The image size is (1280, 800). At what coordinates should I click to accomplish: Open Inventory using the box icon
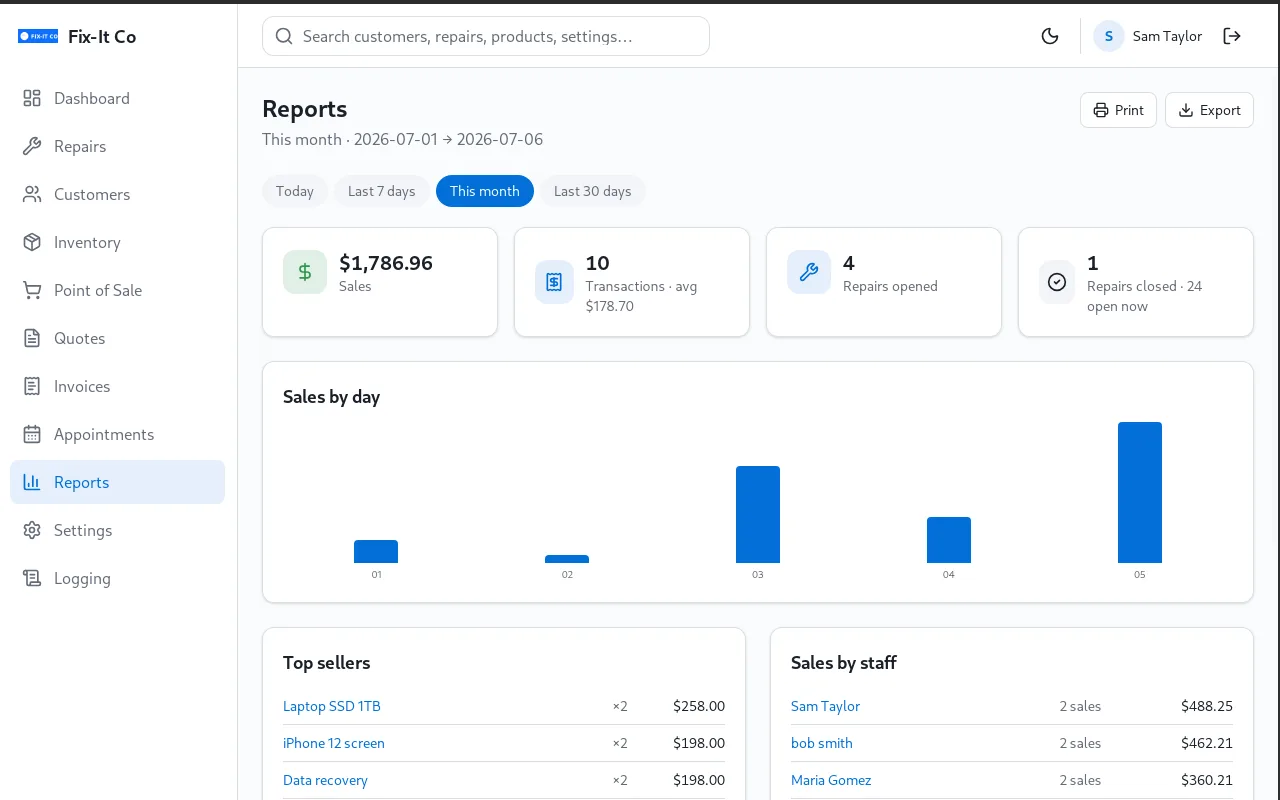pos(32,242)
